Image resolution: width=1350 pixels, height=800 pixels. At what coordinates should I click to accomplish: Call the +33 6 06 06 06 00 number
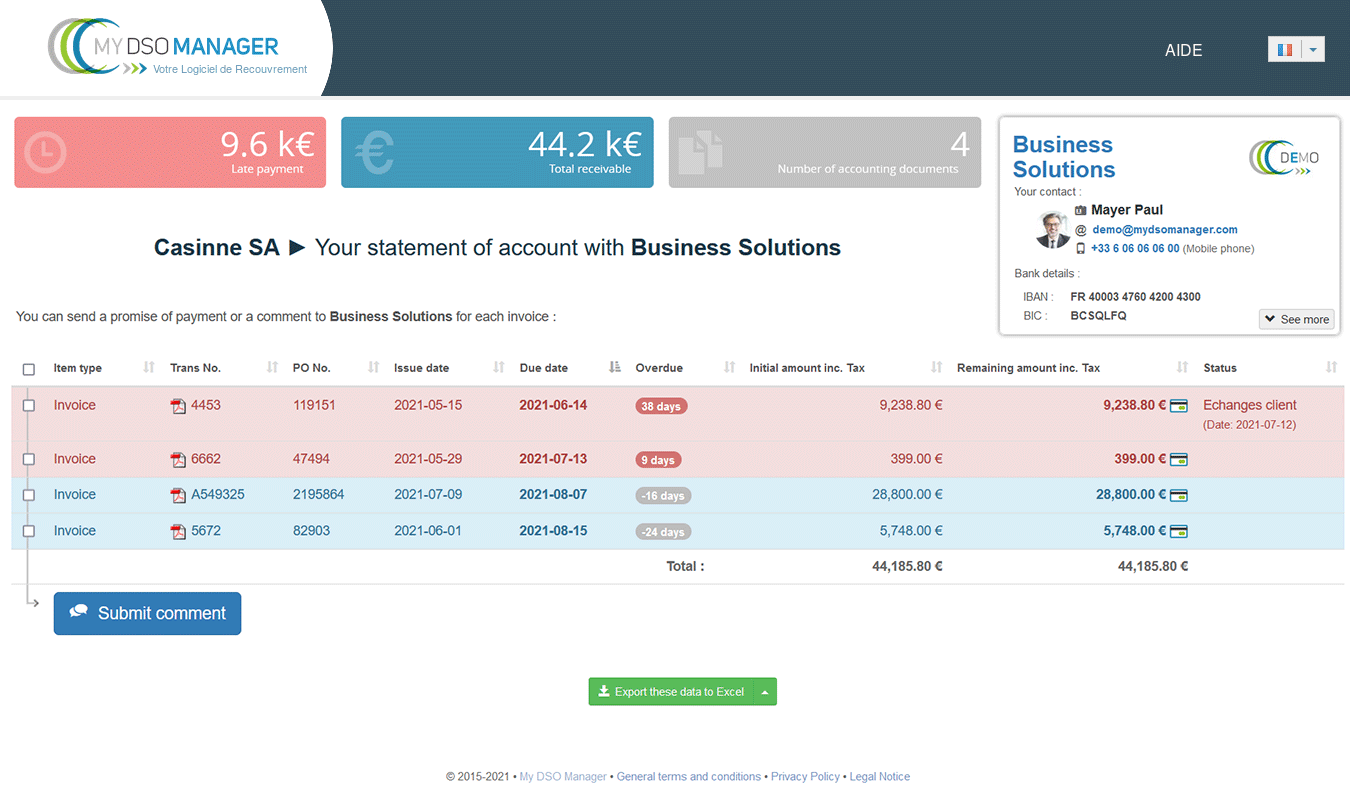(x=1135, y=249)
